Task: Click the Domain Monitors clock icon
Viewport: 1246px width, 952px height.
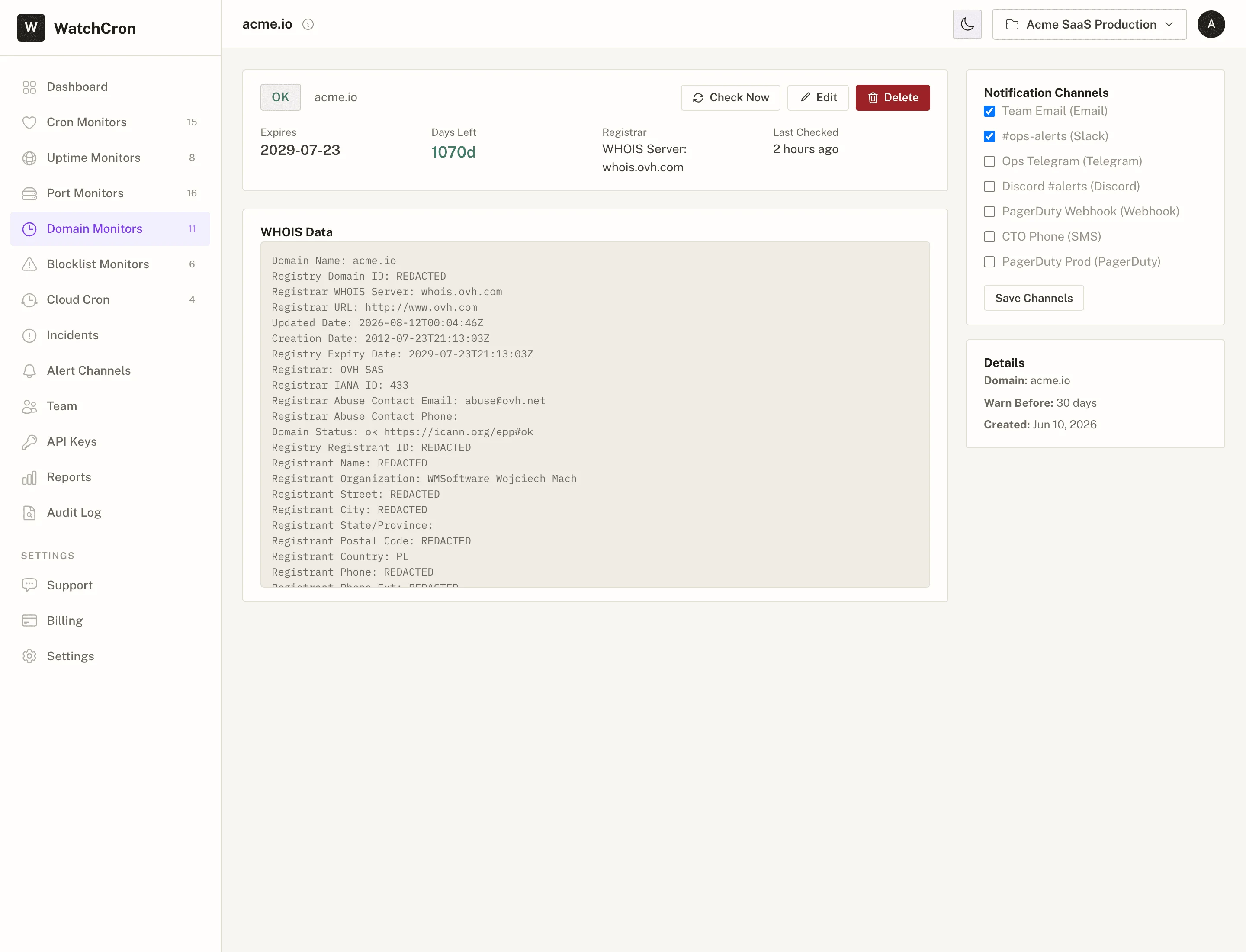Action: [29, 229]
